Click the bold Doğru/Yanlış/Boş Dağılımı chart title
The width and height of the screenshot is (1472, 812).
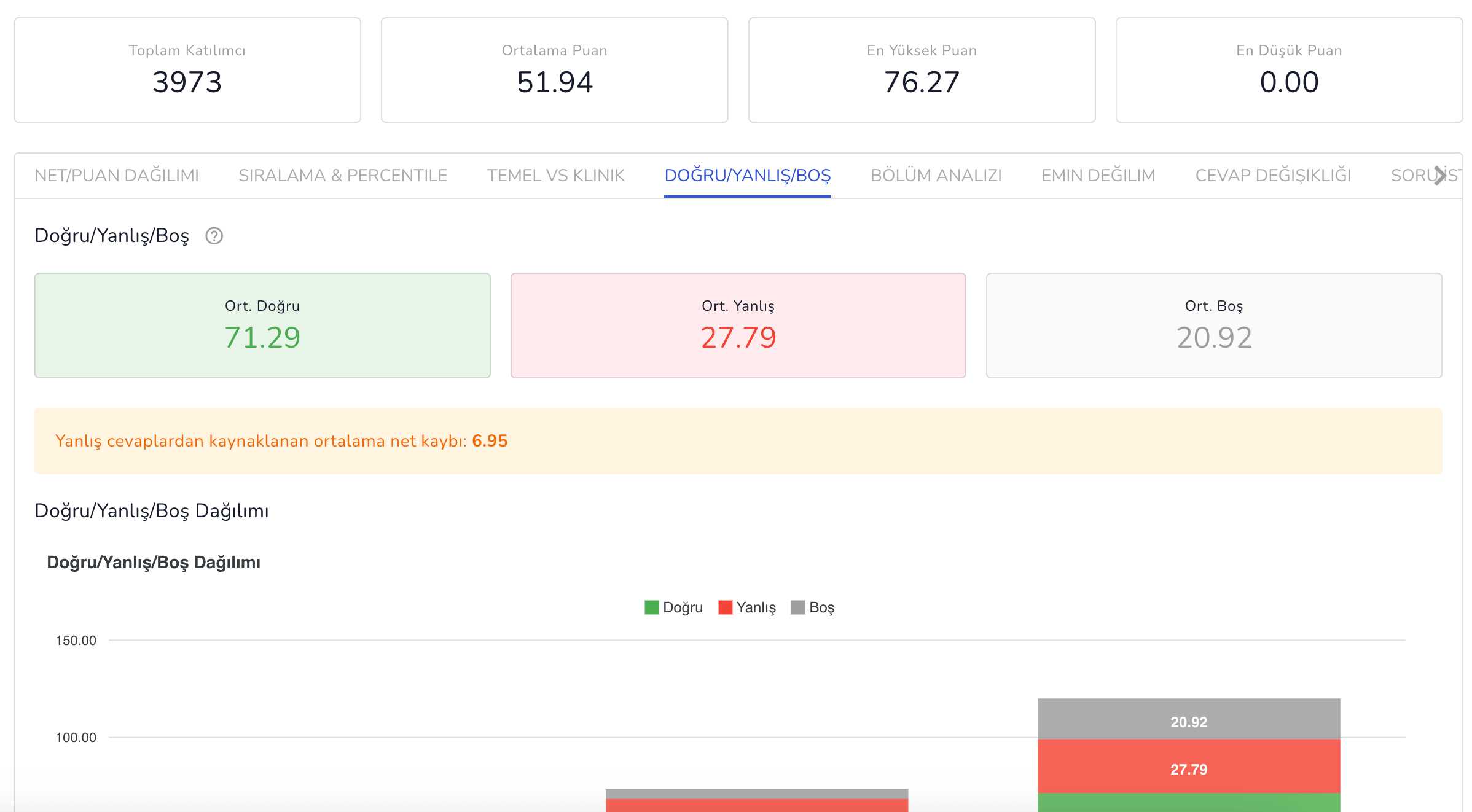tap(154, 563)
